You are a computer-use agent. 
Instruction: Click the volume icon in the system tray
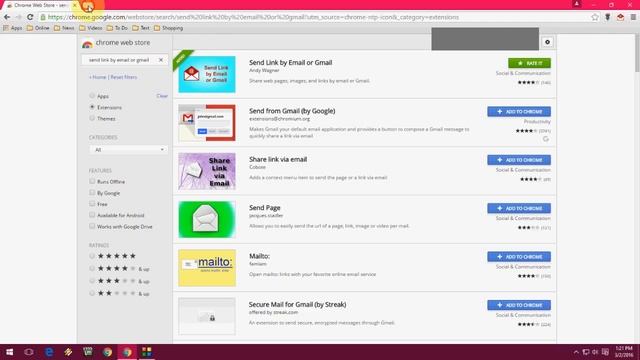click(595, 352)
